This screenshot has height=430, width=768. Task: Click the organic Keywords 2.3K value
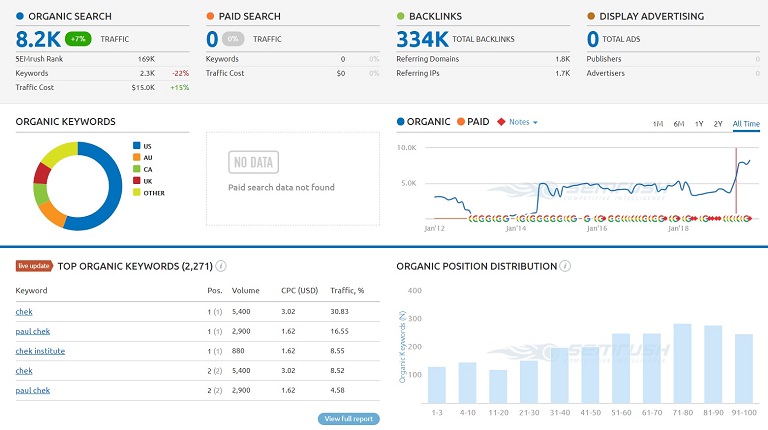tap(147, 73)
